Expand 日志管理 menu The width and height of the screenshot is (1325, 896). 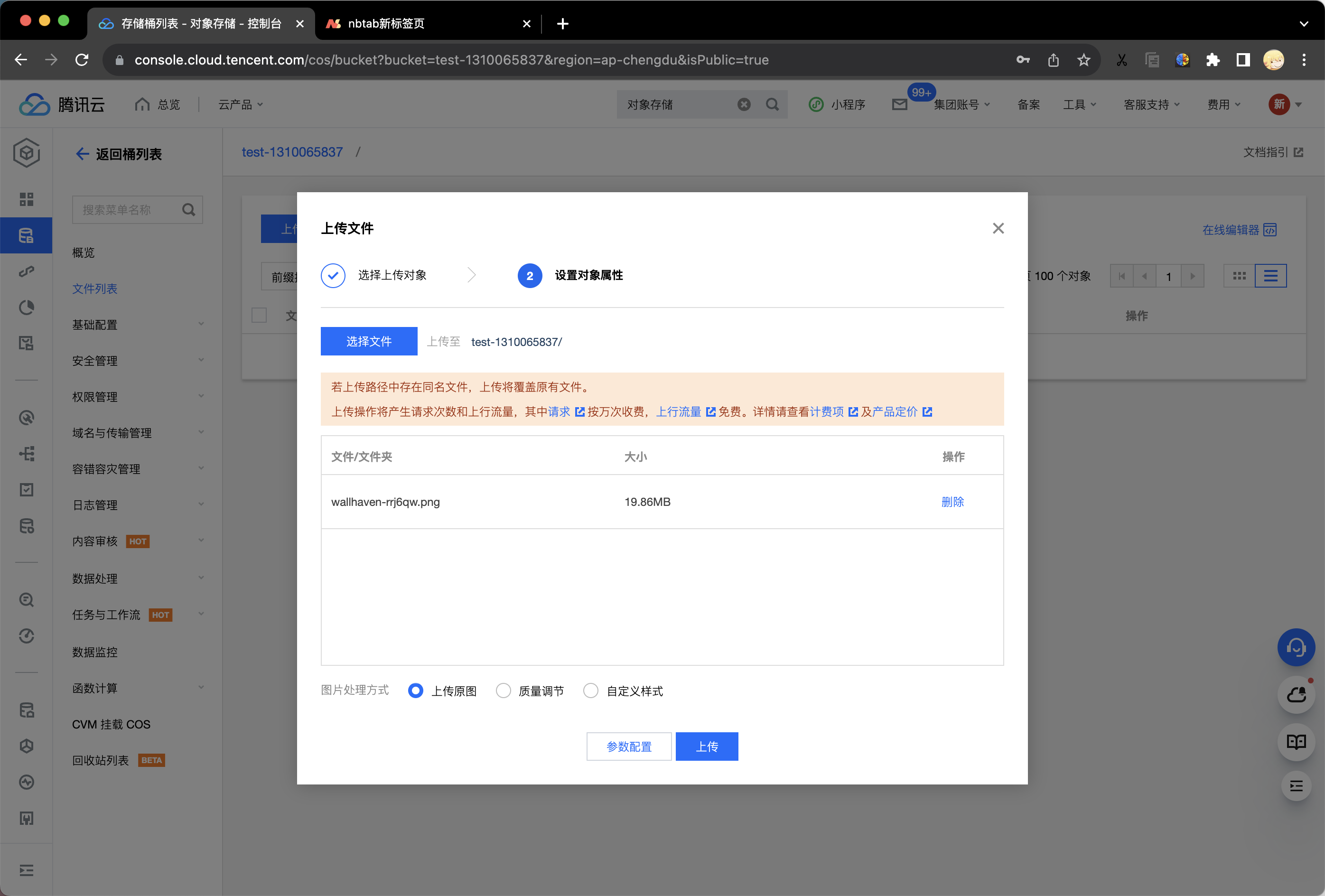(138, 505)
